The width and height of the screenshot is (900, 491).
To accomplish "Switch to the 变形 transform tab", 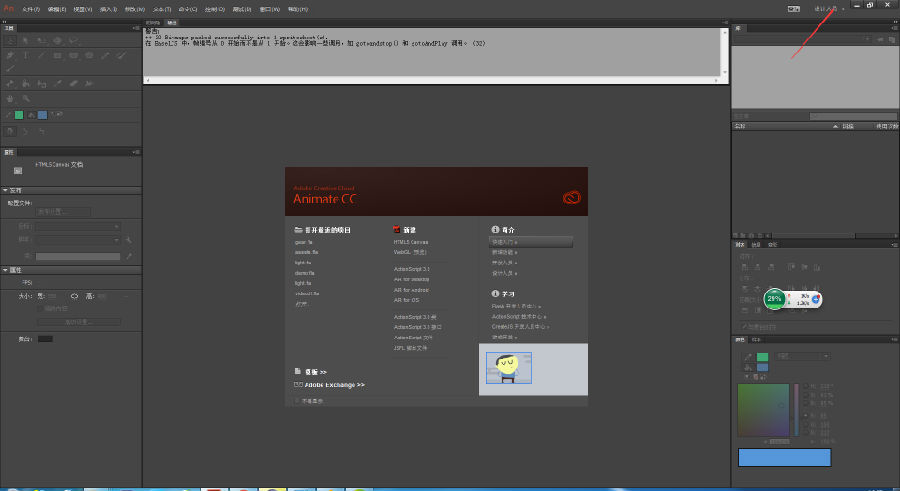I will click(773, 245).
